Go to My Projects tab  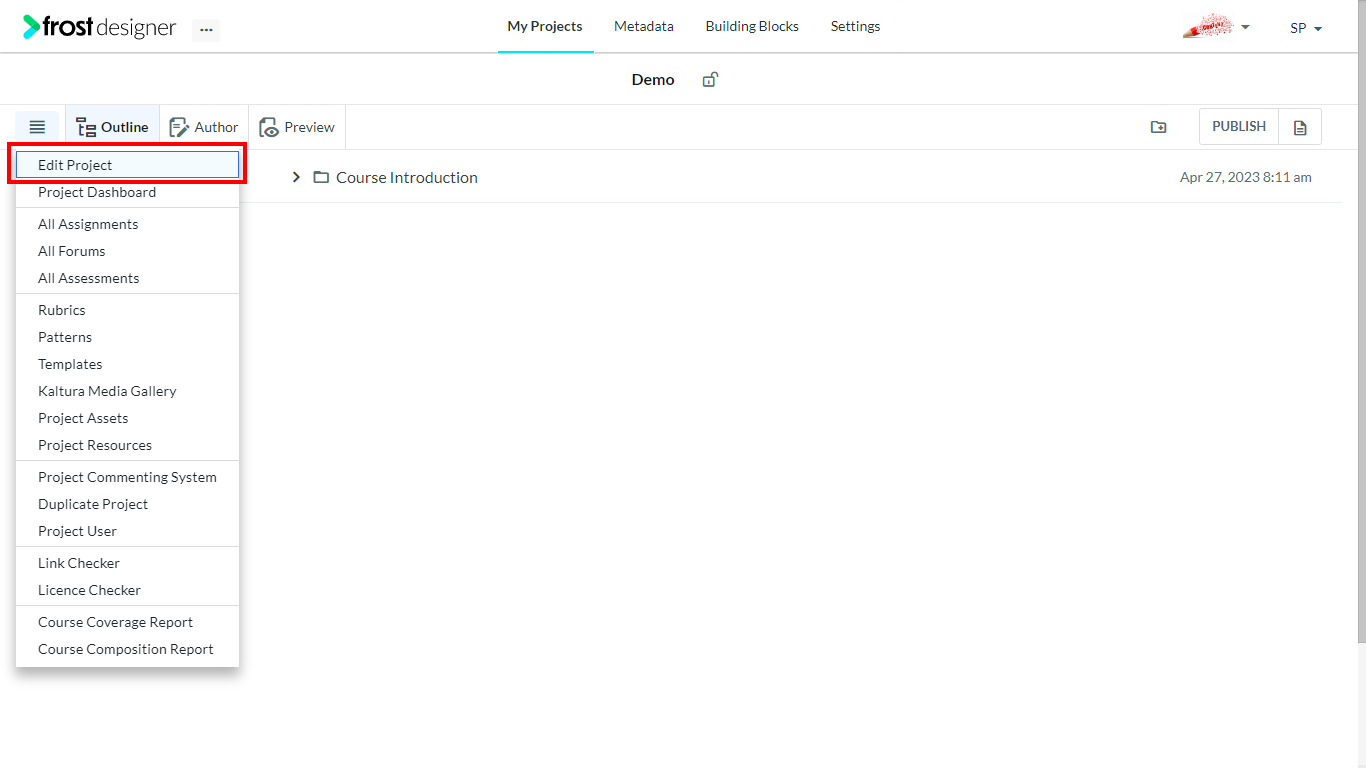coord(545,26)
